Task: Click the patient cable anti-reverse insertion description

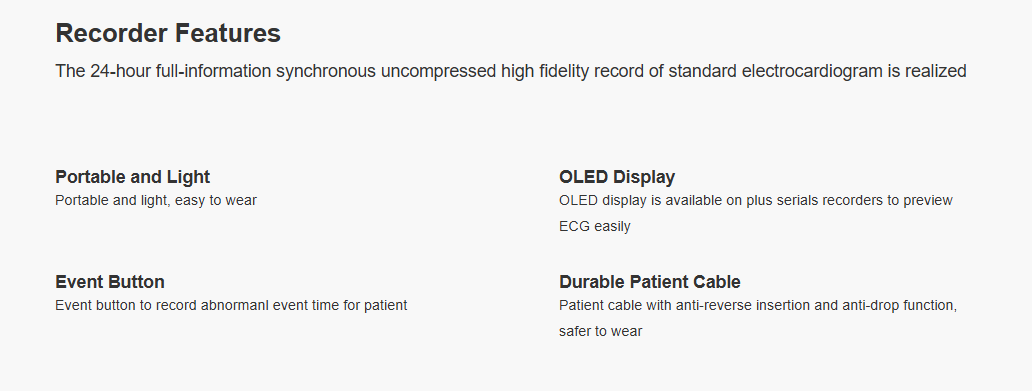Action: tap(758, 305)
